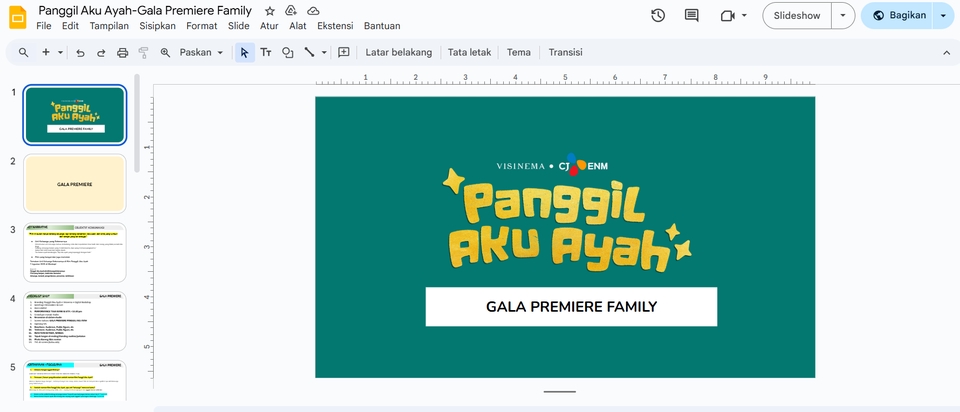Screen dimensions: 960x412
Task: Click the add comment toolbar icon
Action: pyautogui.click(x=344, y=52)
